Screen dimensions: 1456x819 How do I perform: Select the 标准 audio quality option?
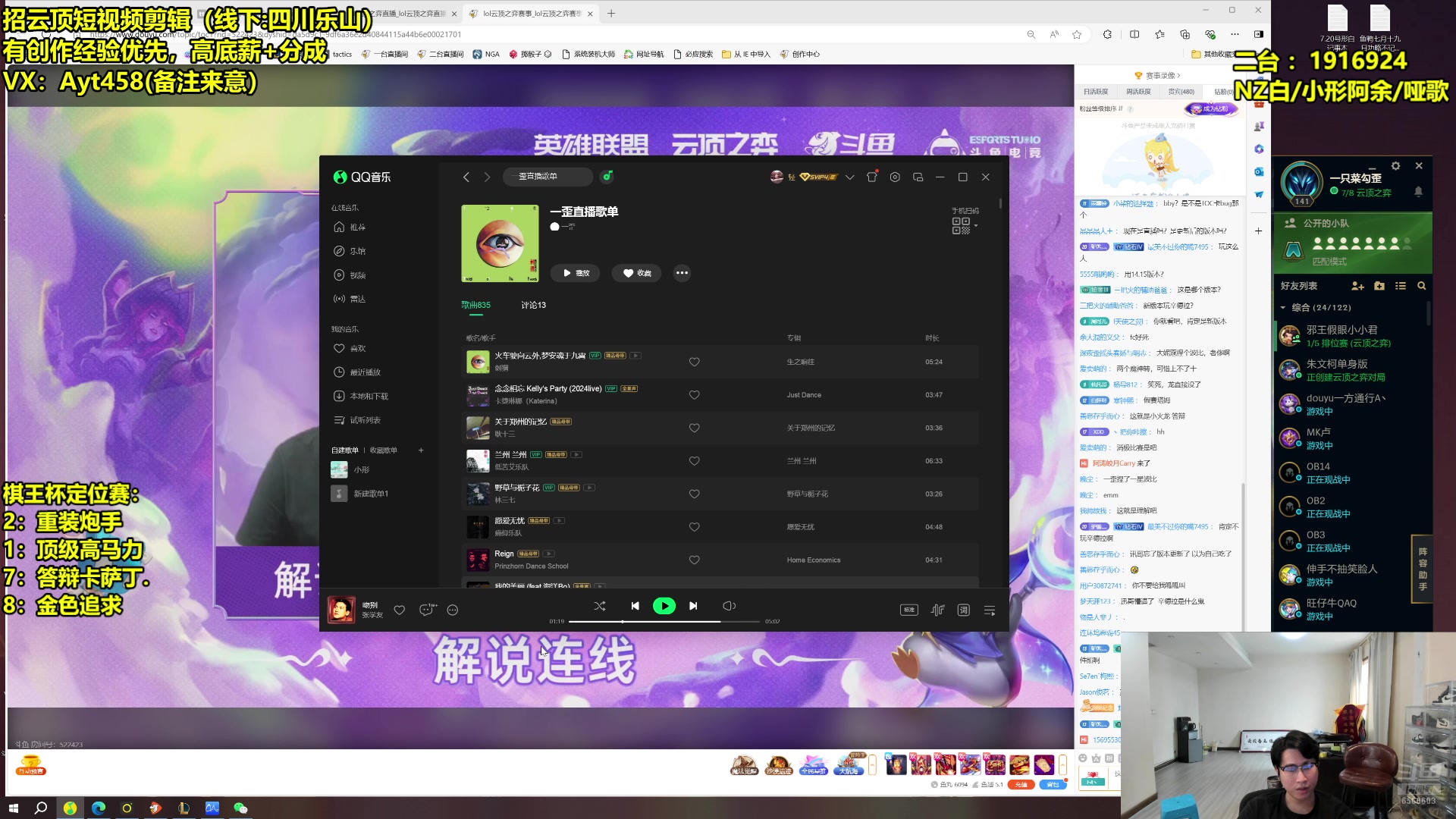pyautogui.click(x=908, y=610)
